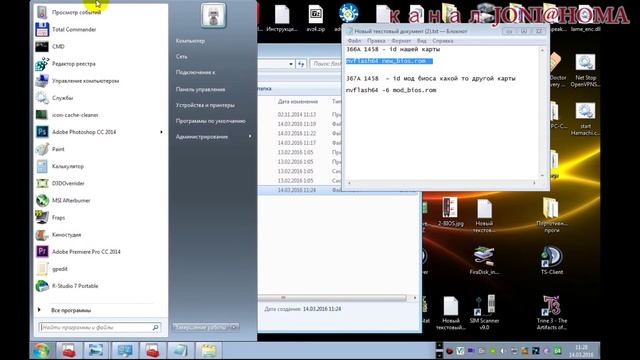Image resolution: width=640 pixels, height=360 pixels.
Task: Open Правка menu in Notepad
Action: pyautogui.click(x=376, y=41)
